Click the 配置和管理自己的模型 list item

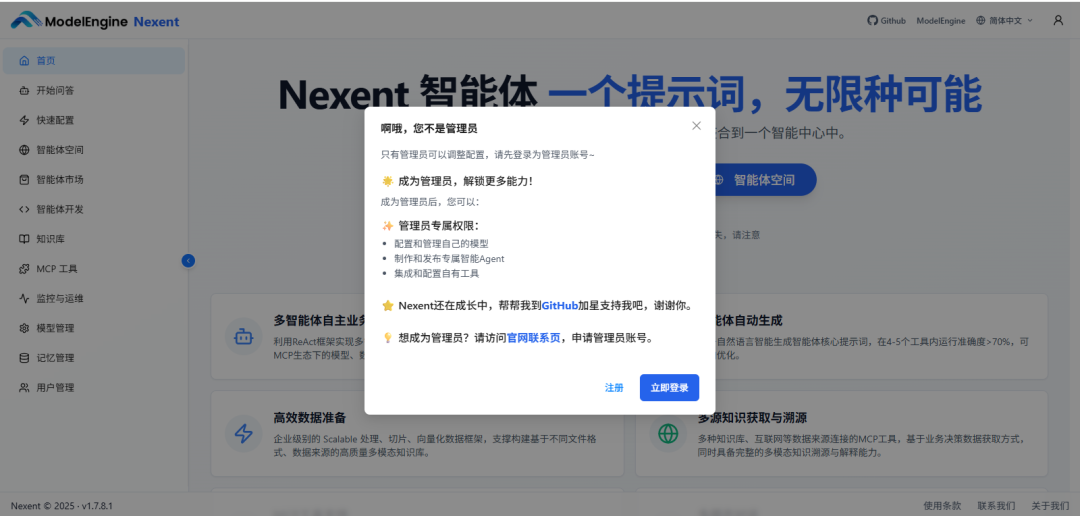pos(442,243)
